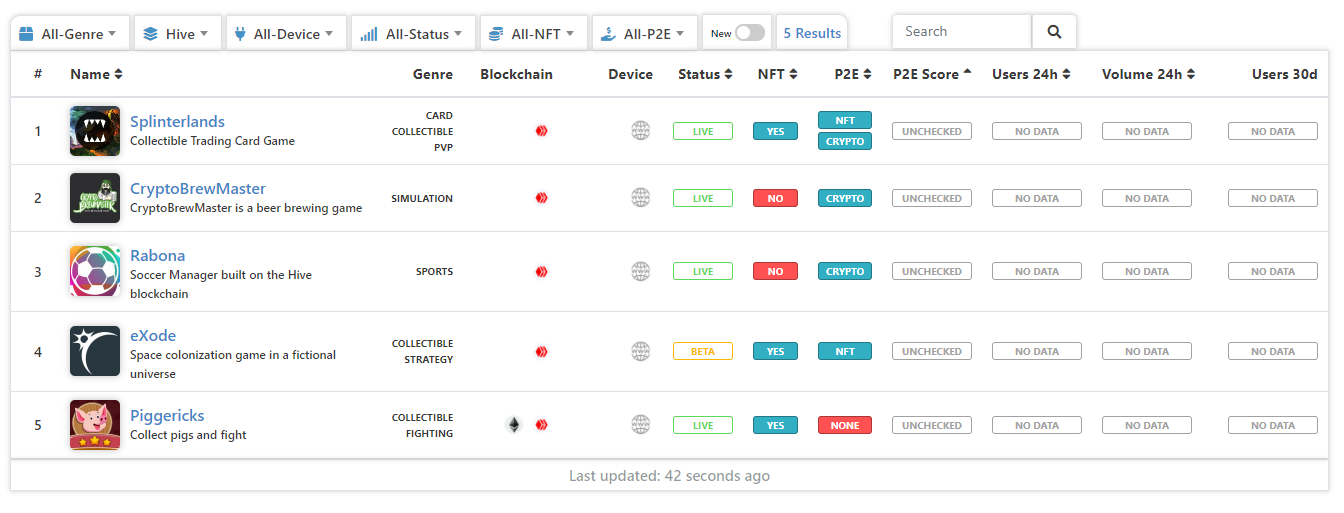
Task: Open the Splinterlands game link
Action: 177,122
